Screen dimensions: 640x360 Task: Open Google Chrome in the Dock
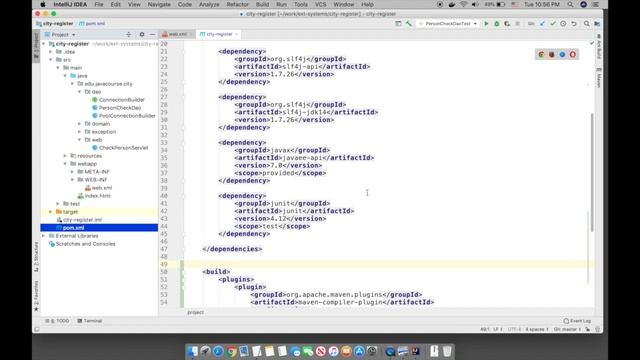coord(231,351)
